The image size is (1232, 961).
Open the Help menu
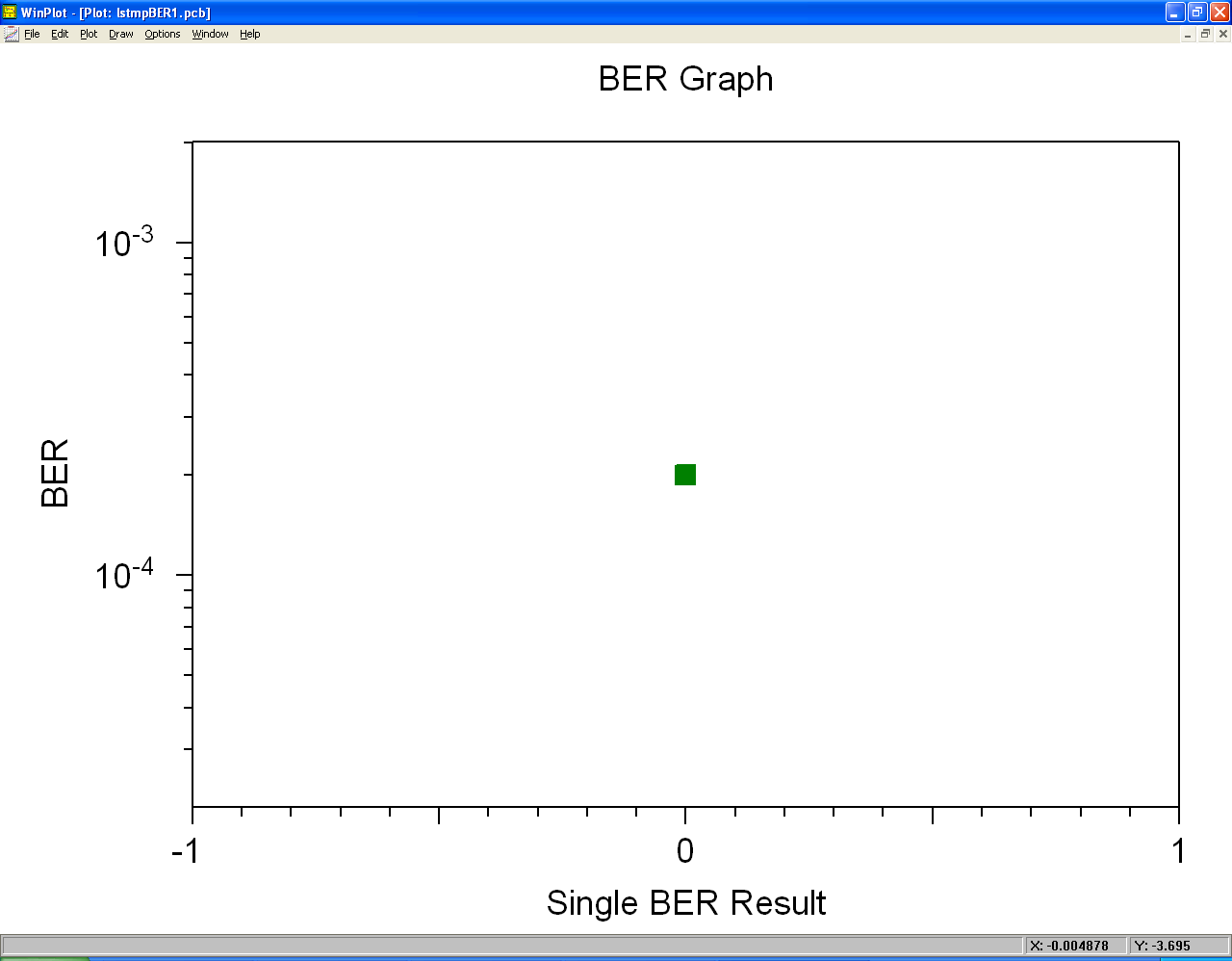pos(250,34)
